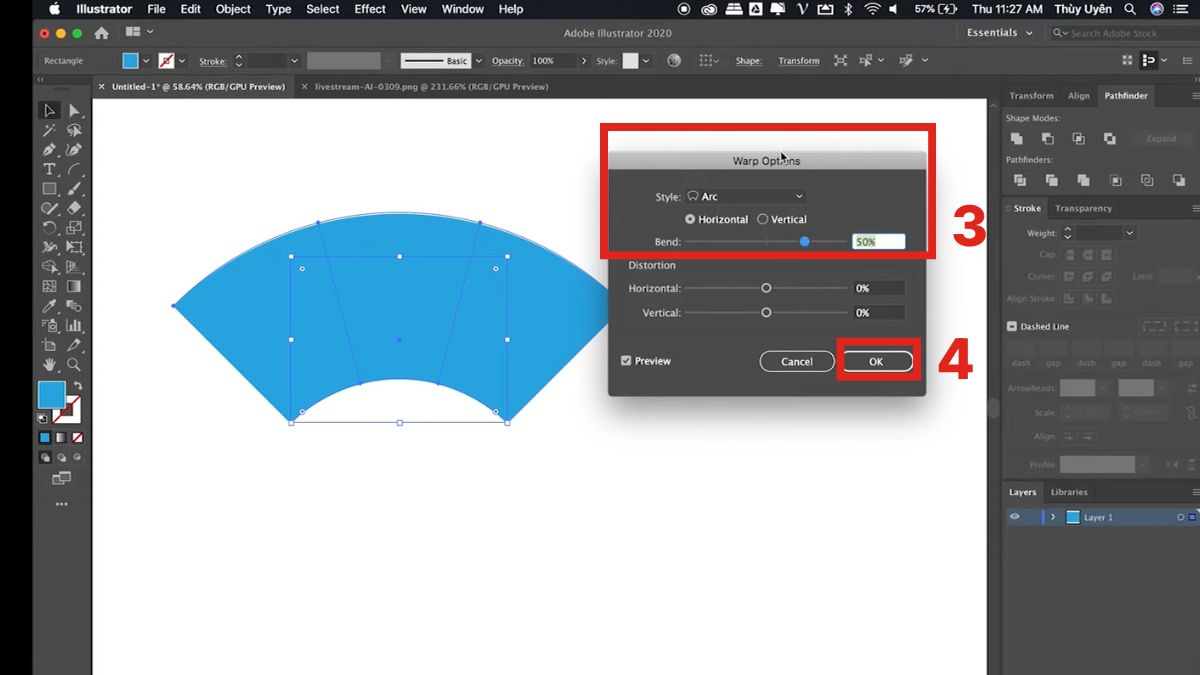Click OK in Warp Options
The width and height of the screenshot is (1200, 675).
[876, 362]
